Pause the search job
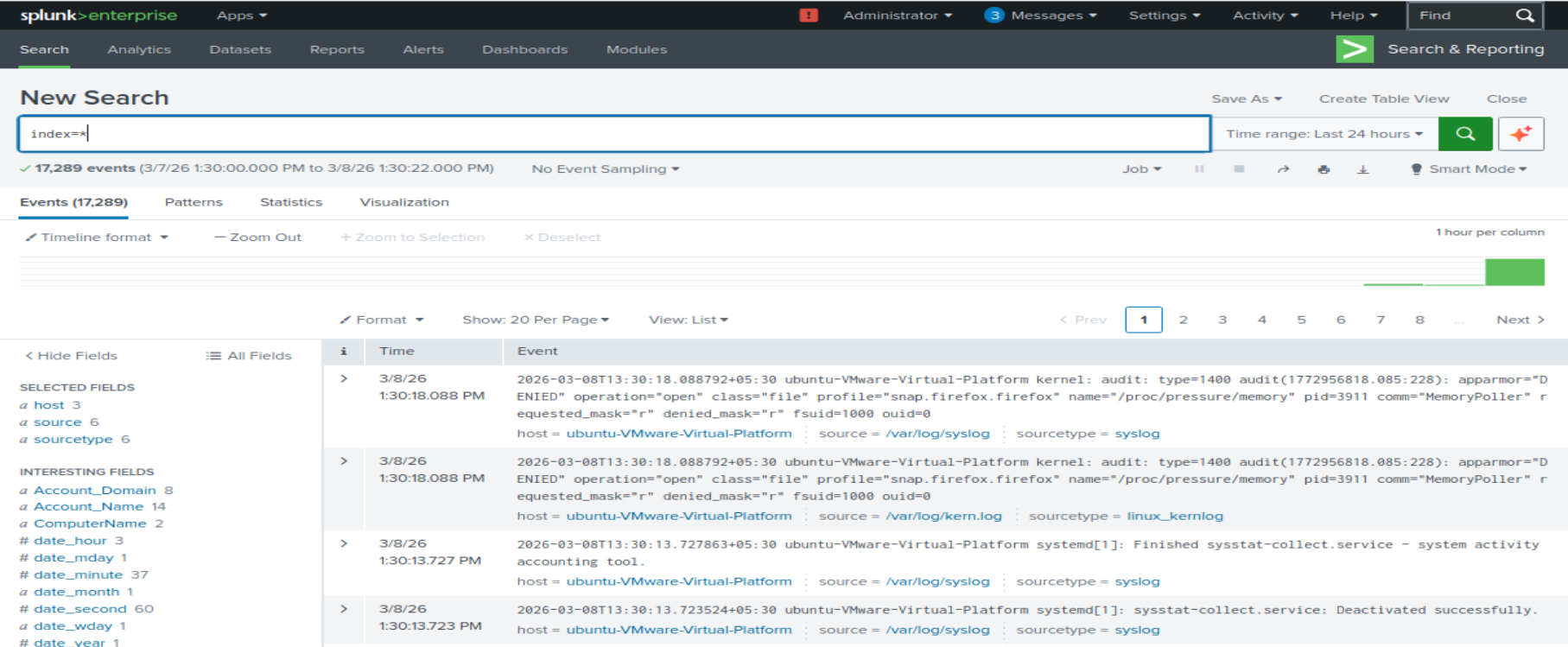Viewport: 1568px width, 647px height. [1199, 169]
